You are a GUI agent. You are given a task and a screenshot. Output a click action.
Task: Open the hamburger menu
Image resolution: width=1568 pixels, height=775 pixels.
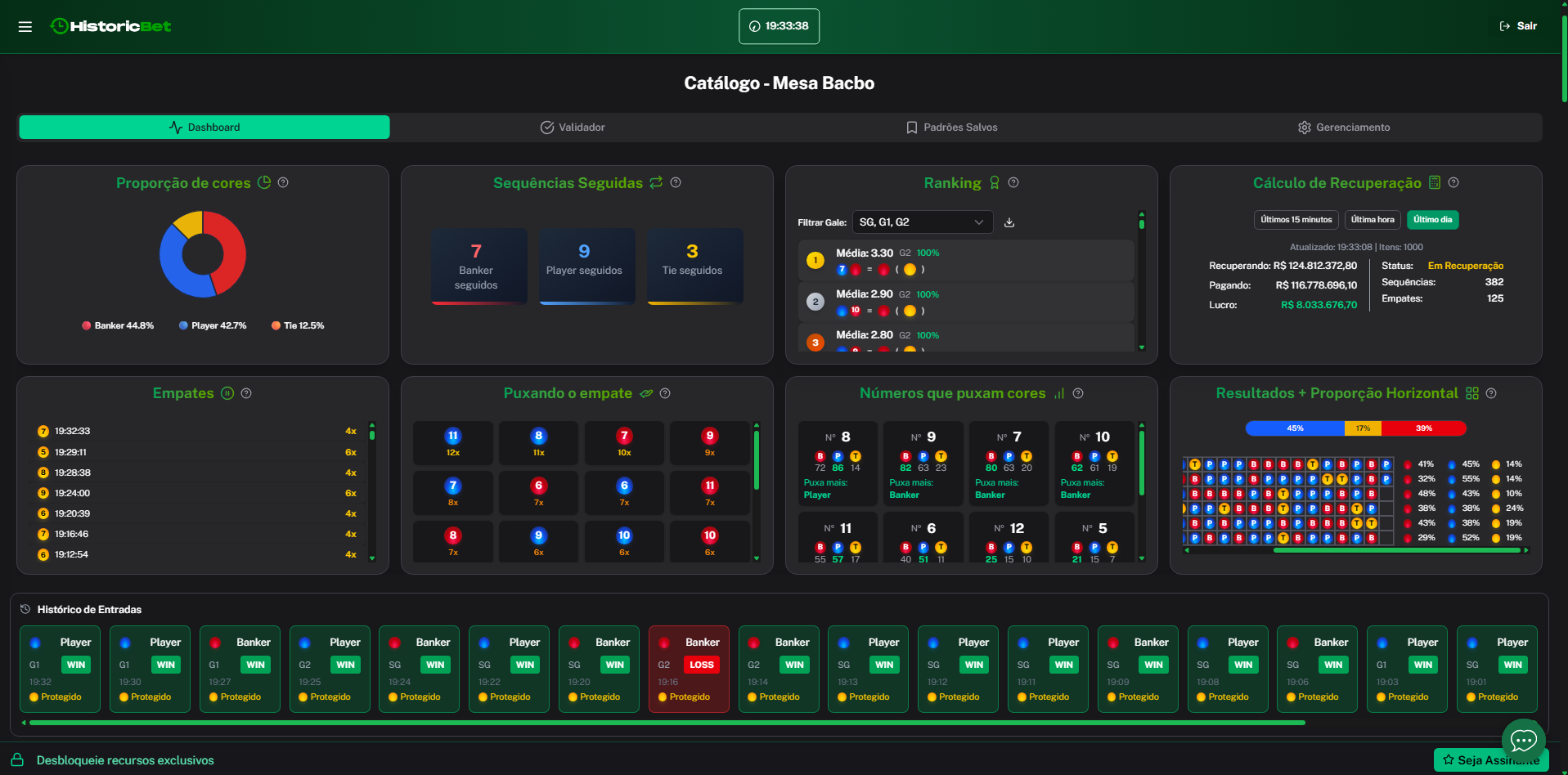[25, 27]
